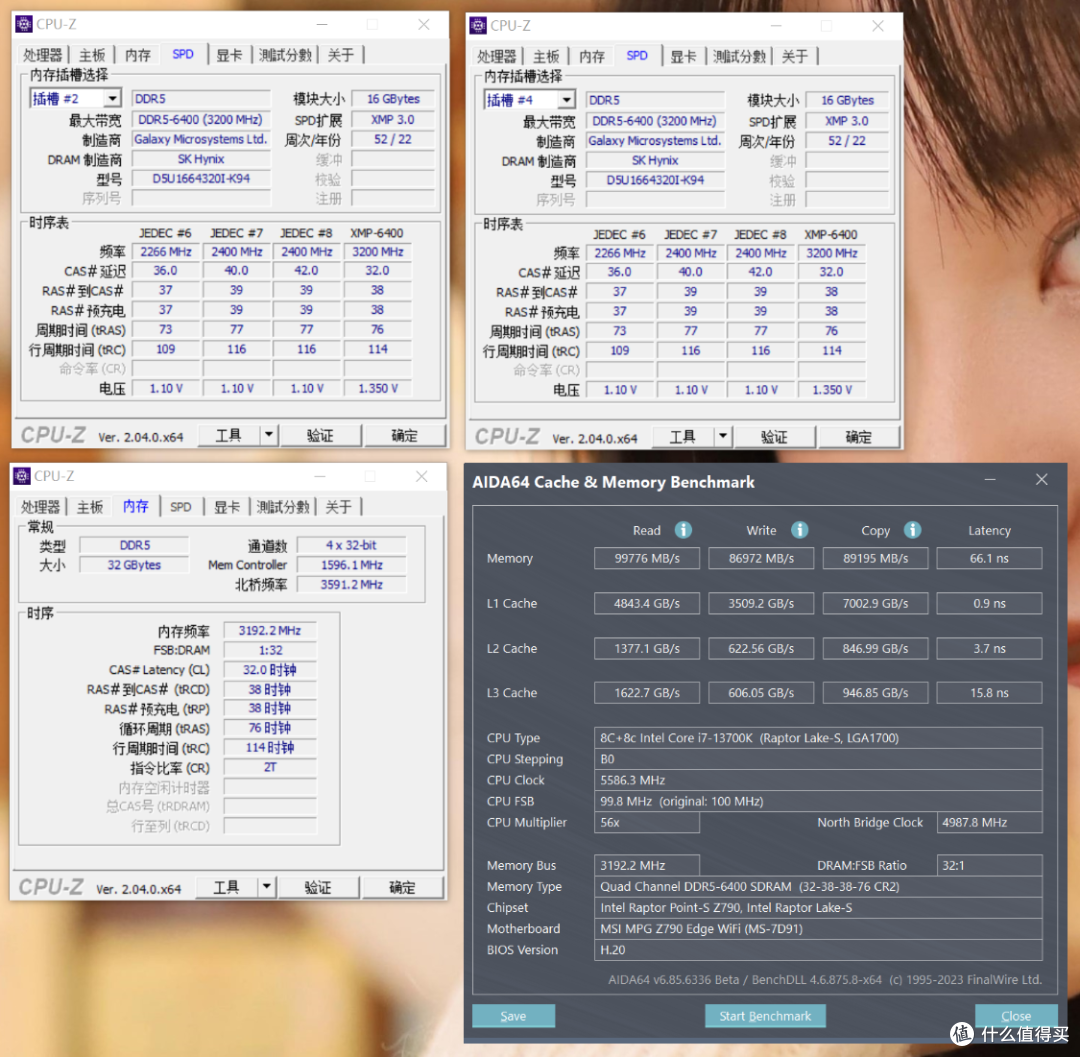Click BIOS Version field H.20
1080x1057 pixels.
(818, 950)
